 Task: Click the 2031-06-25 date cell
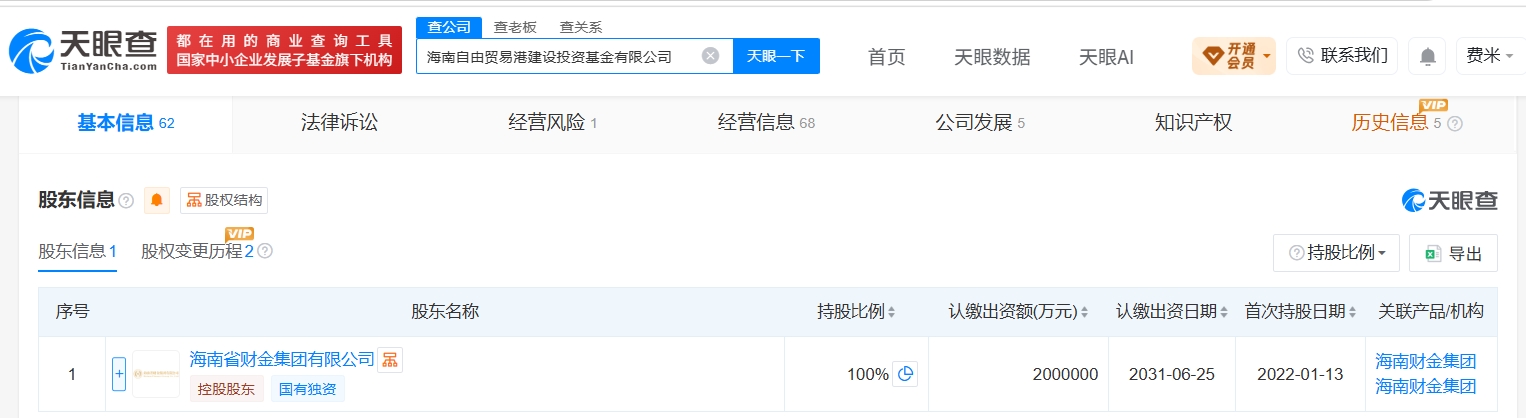pyautogui.click(x=1171, y=374)
